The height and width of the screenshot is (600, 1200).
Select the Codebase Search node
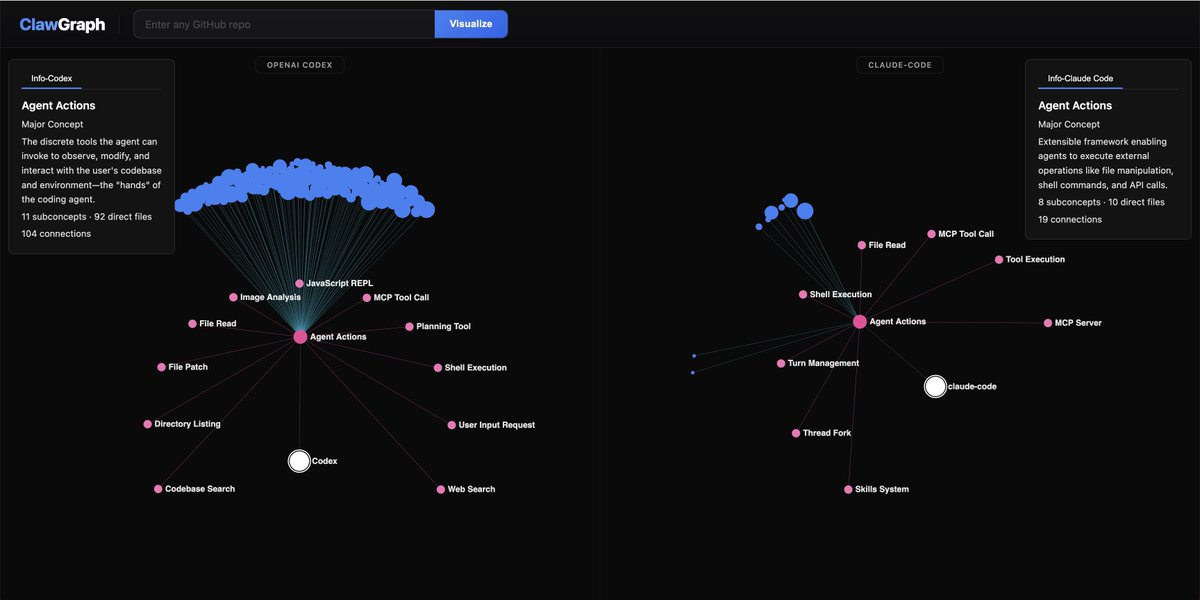158,489
